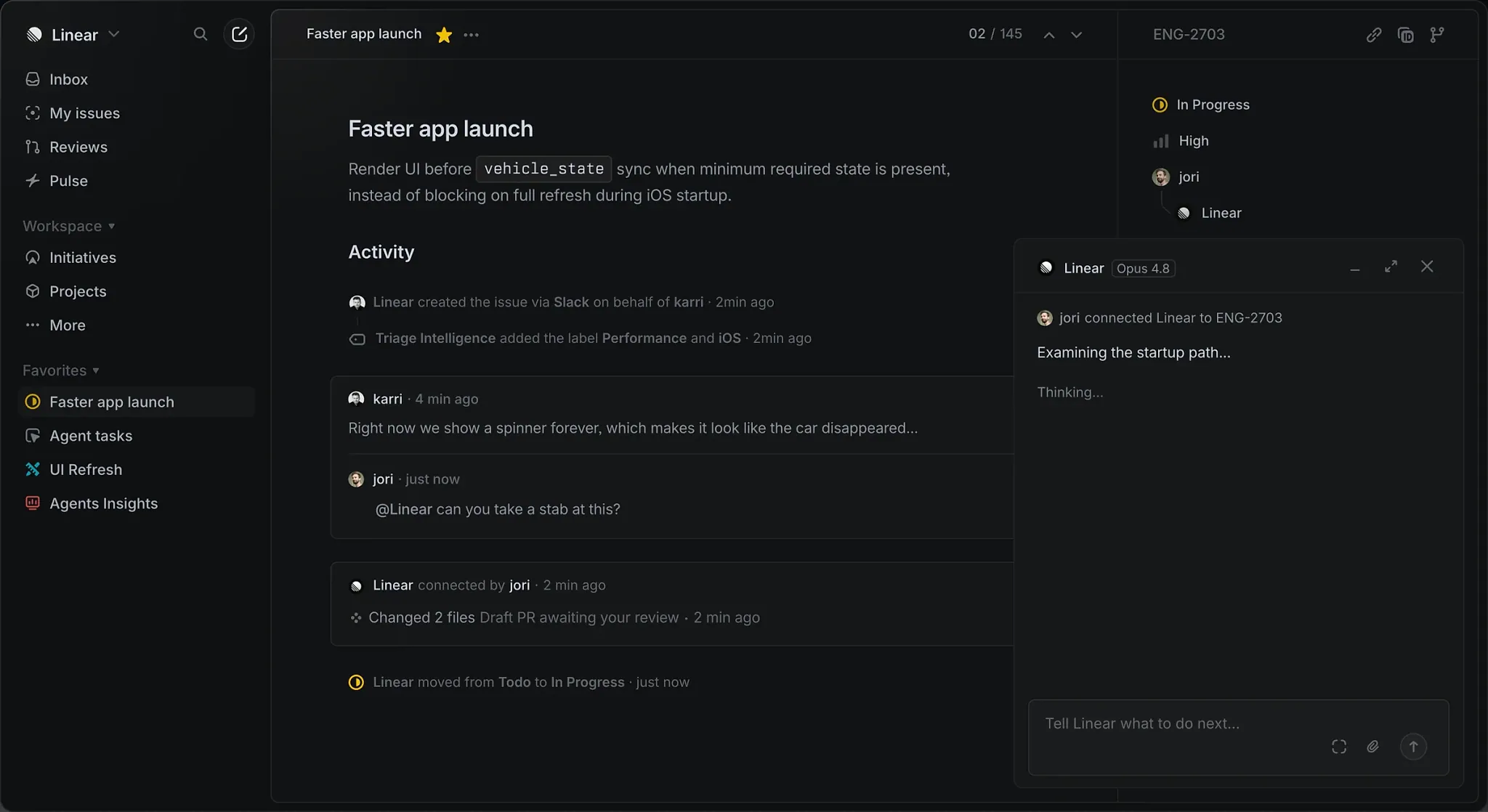Viewport: 1488px width, 812px height.
Task: Click jori's @Linear comment text
Action: pos(498,509)
